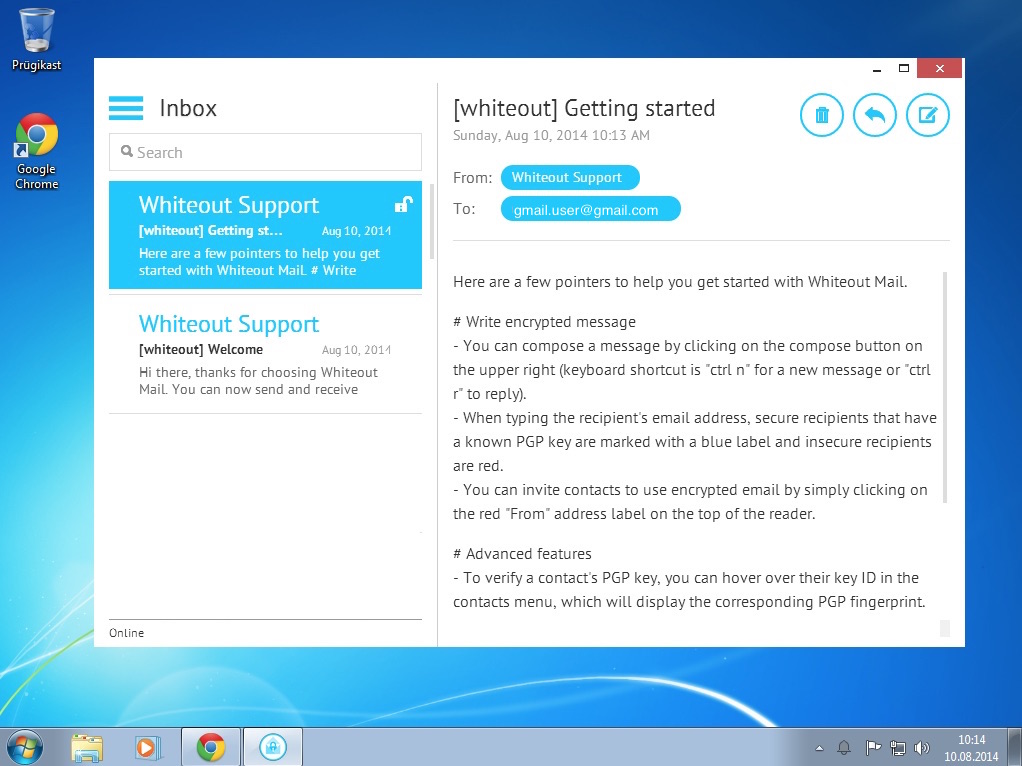This screenshot has width=1022, height=766.
Task: Click the message body scrollbar
Action: (x=945, y=388)
